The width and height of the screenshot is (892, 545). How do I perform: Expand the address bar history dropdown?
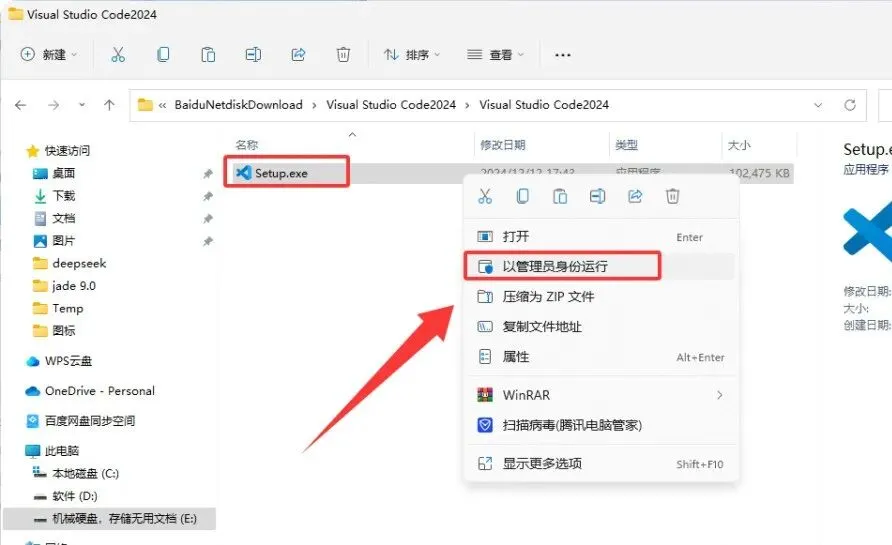click(x=818, y=105)
